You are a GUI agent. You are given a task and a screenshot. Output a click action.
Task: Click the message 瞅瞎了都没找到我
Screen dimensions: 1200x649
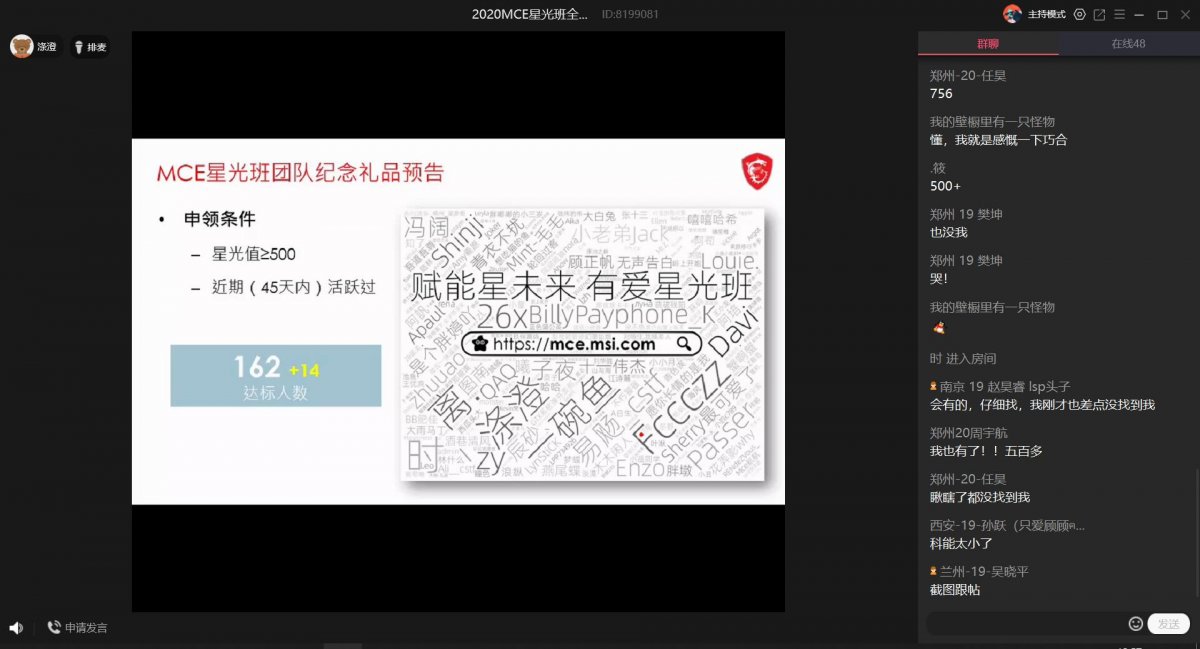pos(980,497)
